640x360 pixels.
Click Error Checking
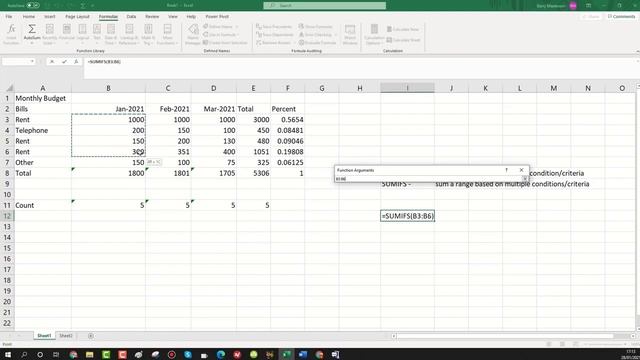tap(316, 35)
